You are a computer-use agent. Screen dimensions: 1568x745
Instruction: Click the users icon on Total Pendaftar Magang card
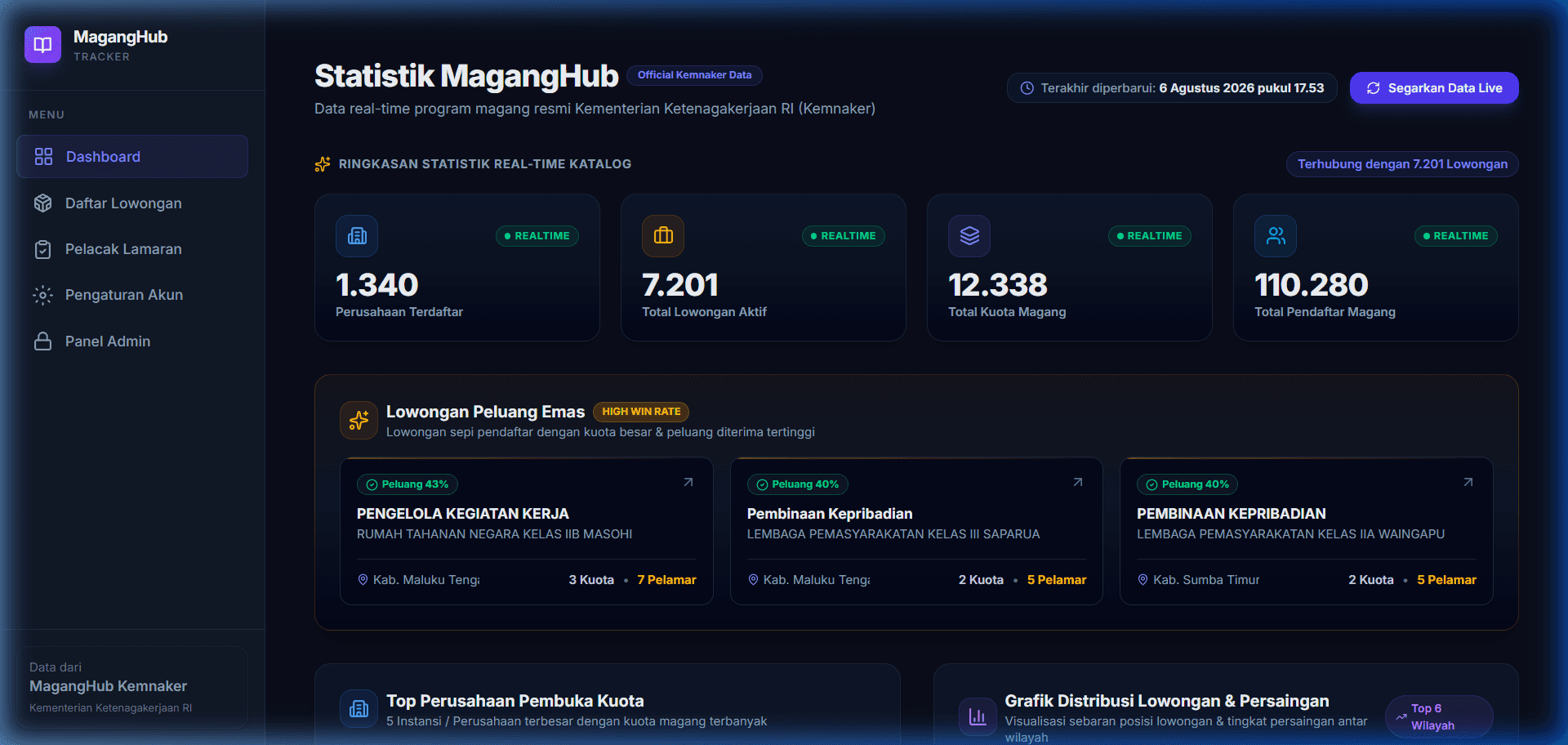pos(1276,236)
